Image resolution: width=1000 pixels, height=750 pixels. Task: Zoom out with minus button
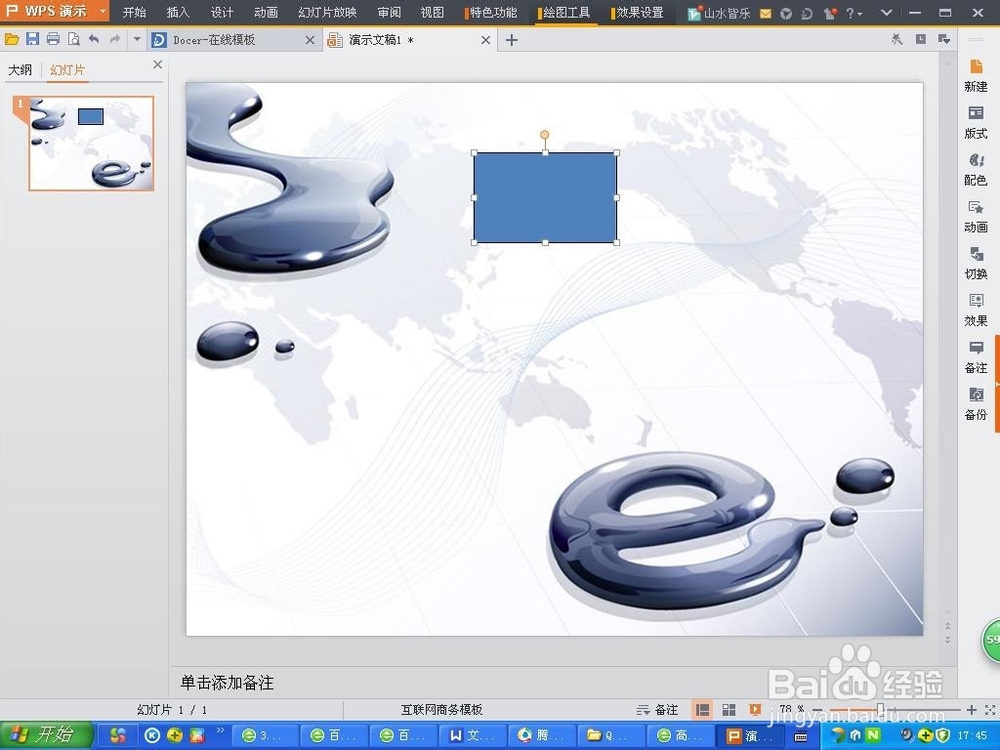point(818,710)
